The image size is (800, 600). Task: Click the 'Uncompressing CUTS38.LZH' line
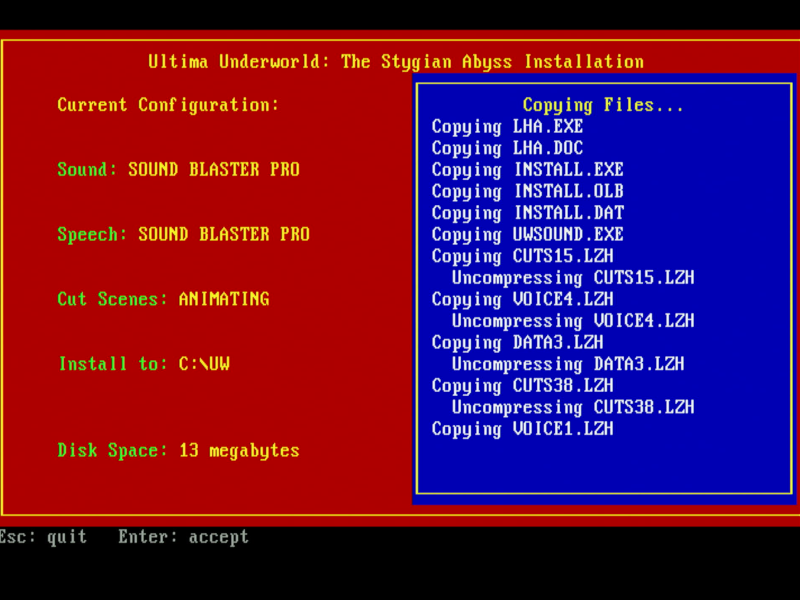pyautogui.click(x=573, y=408)
